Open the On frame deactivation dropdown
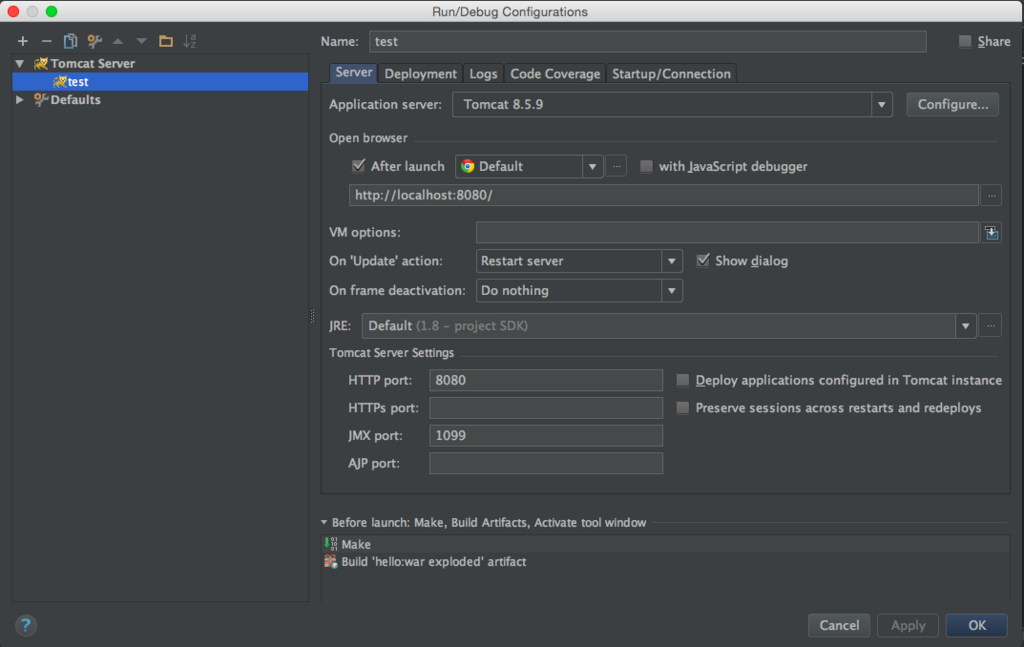The image size is (1024, 647). point(671,291)
